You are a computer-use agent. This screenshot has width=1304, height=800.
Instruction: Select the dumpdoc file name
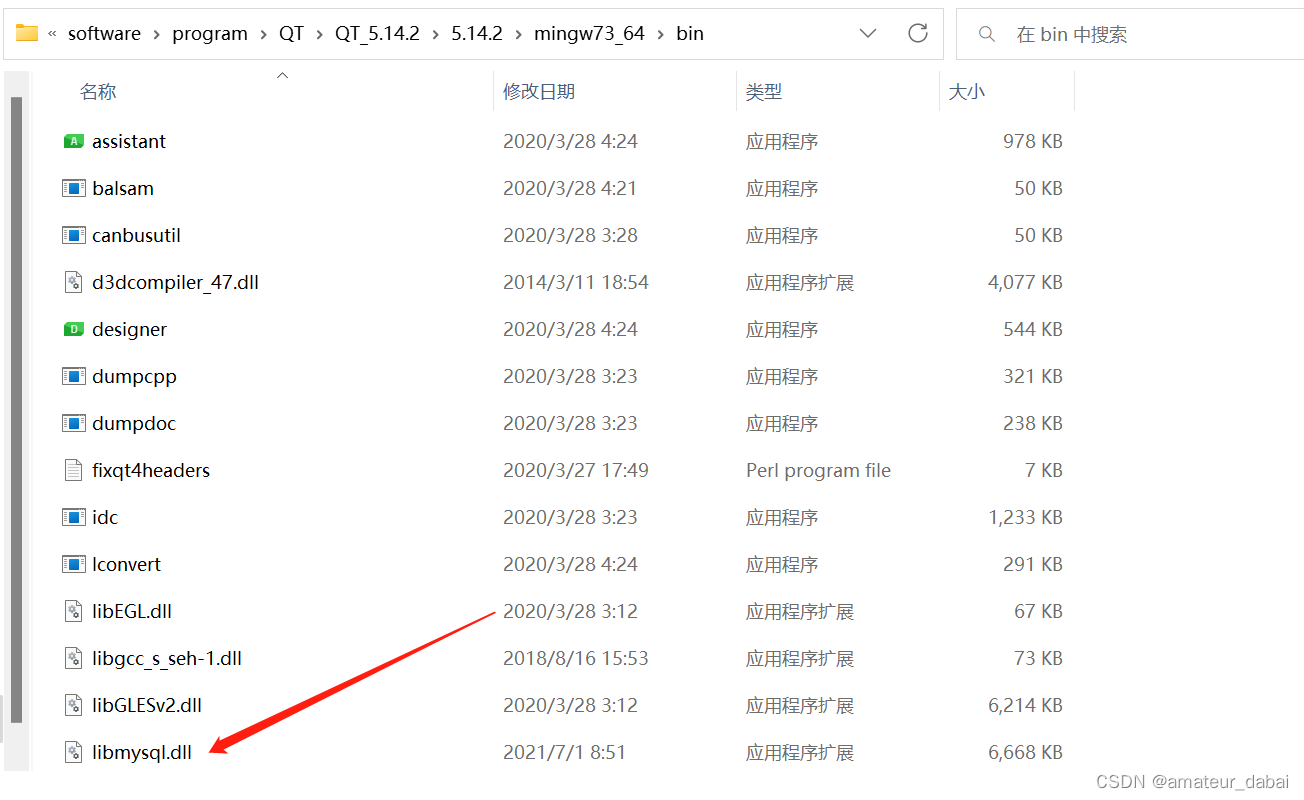(134, 423)
